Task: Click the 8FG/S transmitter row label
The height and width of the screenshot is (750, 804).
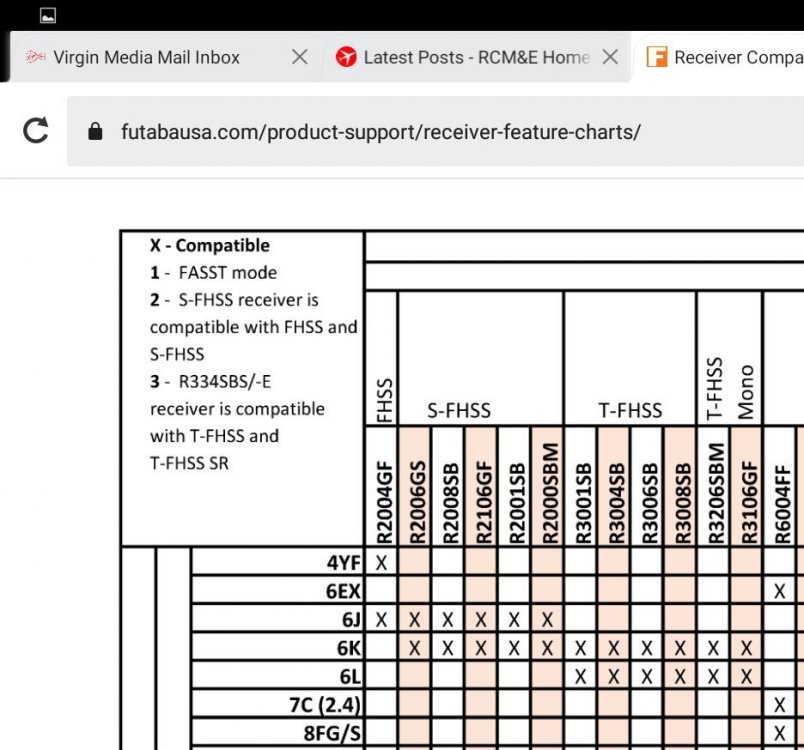Action: point(332,734)
